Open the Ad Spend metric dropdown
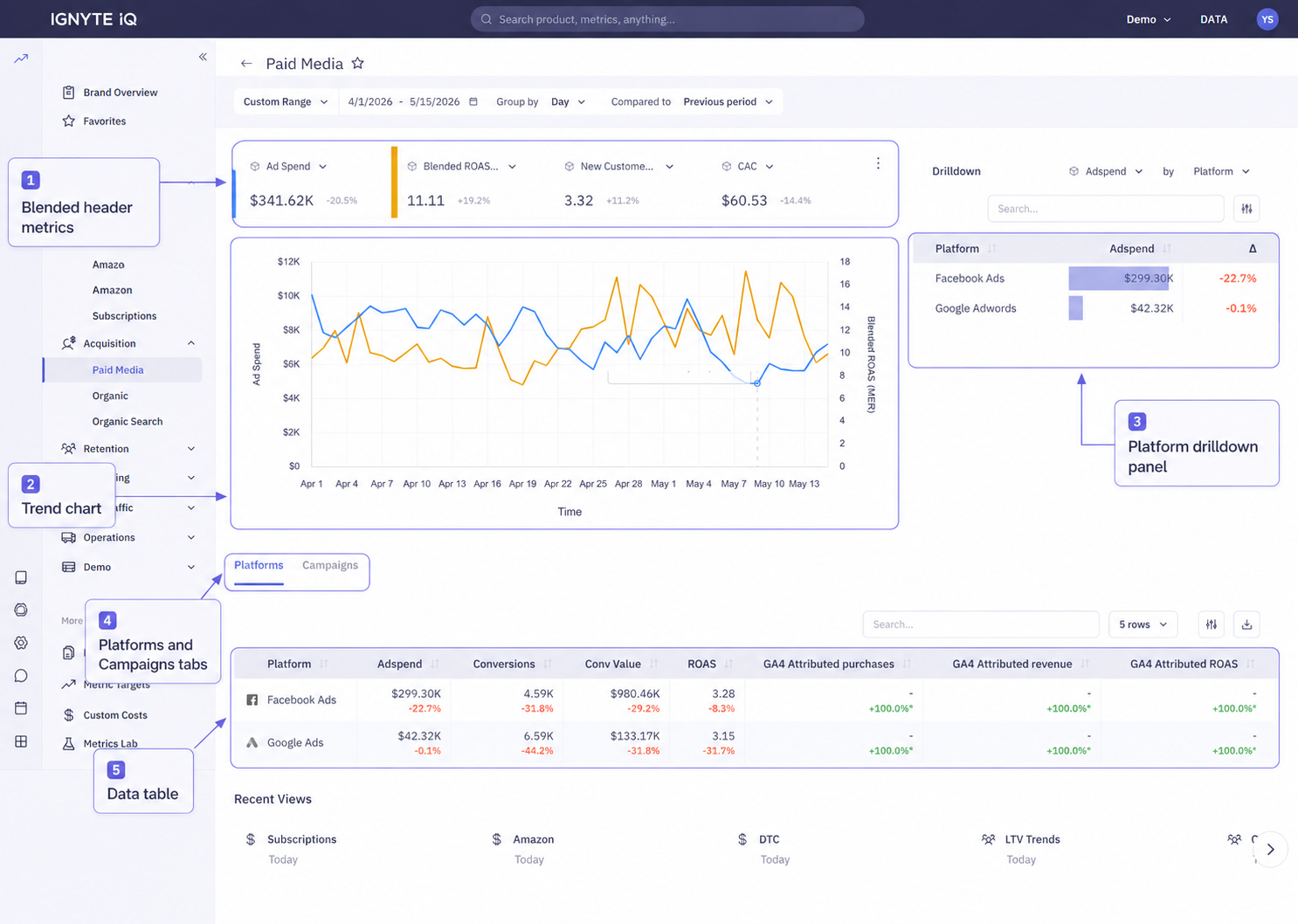1298x924 pixels. [x=288, y=166]
